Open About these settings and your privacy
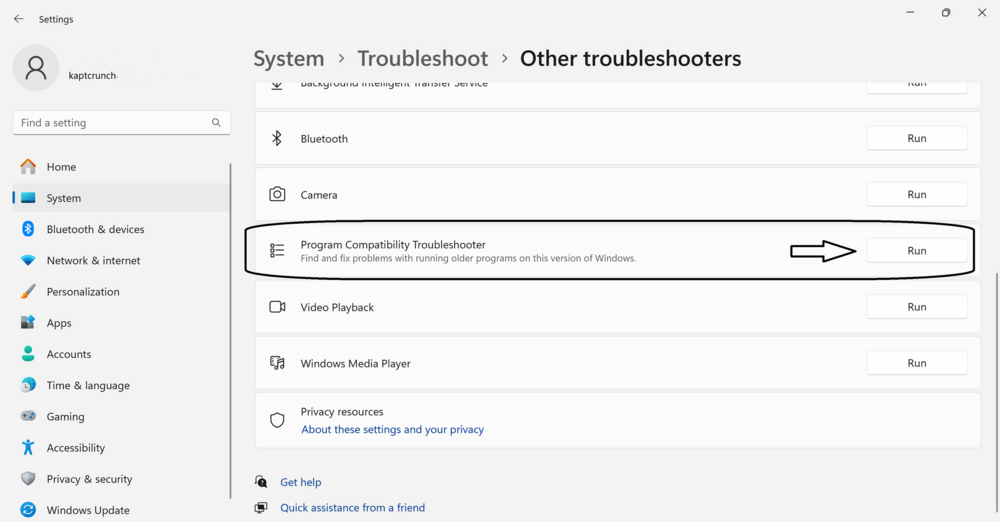Viewport: 1000px width, 522px height. (x=392, y=430)
